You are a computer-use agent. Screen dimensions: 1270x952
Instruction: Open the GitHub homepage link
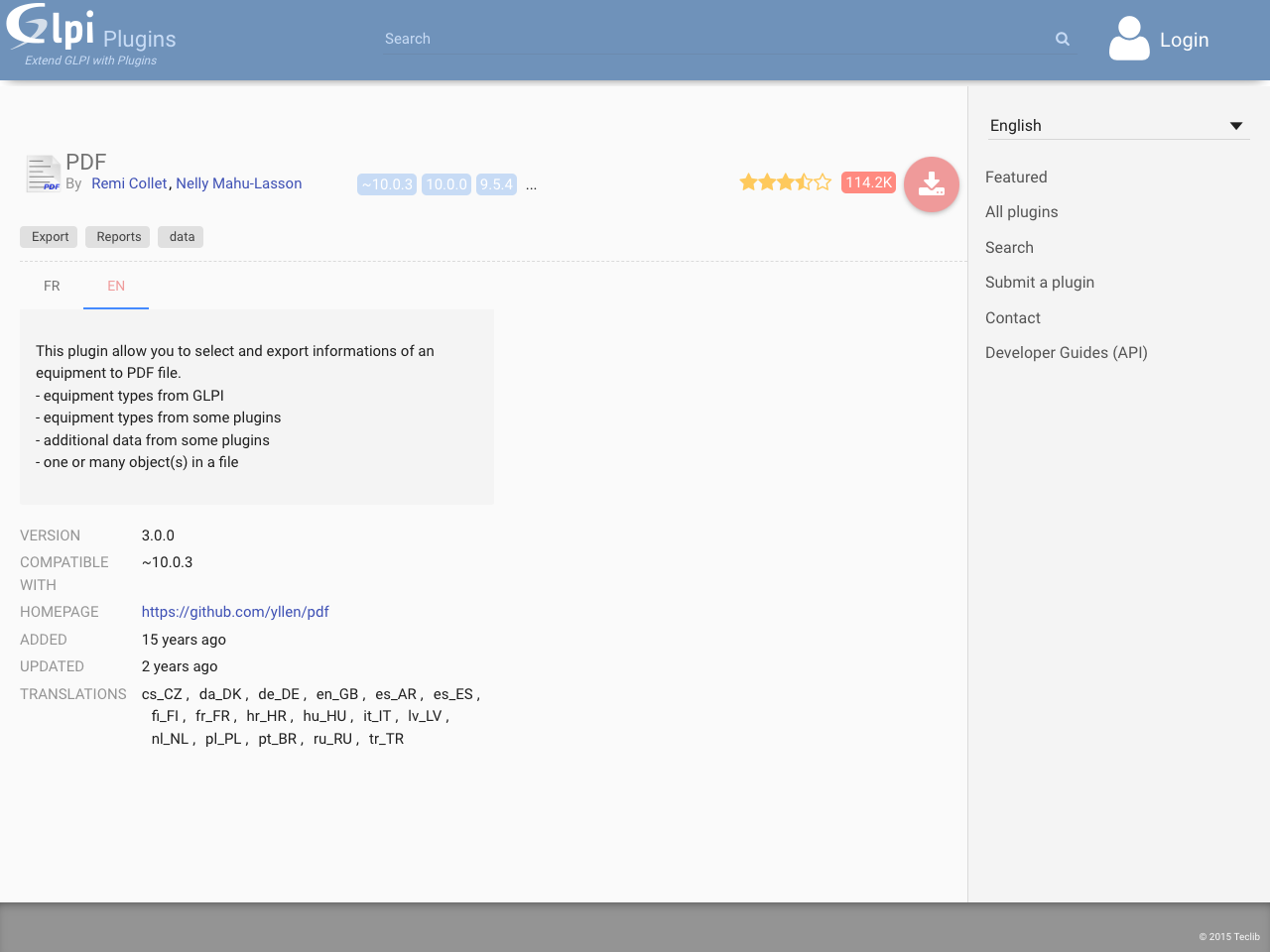[235, 612]
